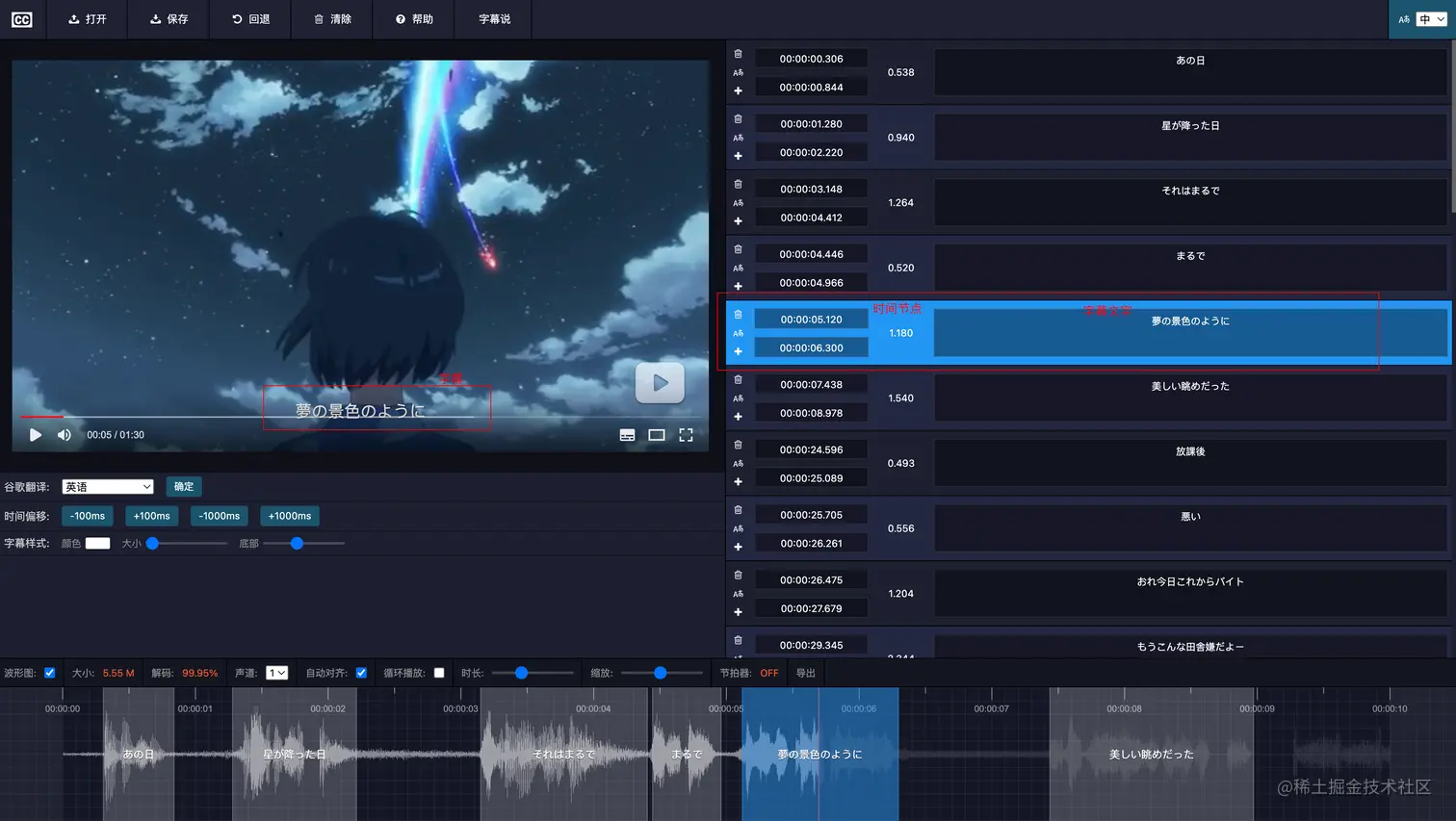Edit the subtitle text 放課後
The height and width of the screenshot is (821, 1456).
pos(1190,463)
